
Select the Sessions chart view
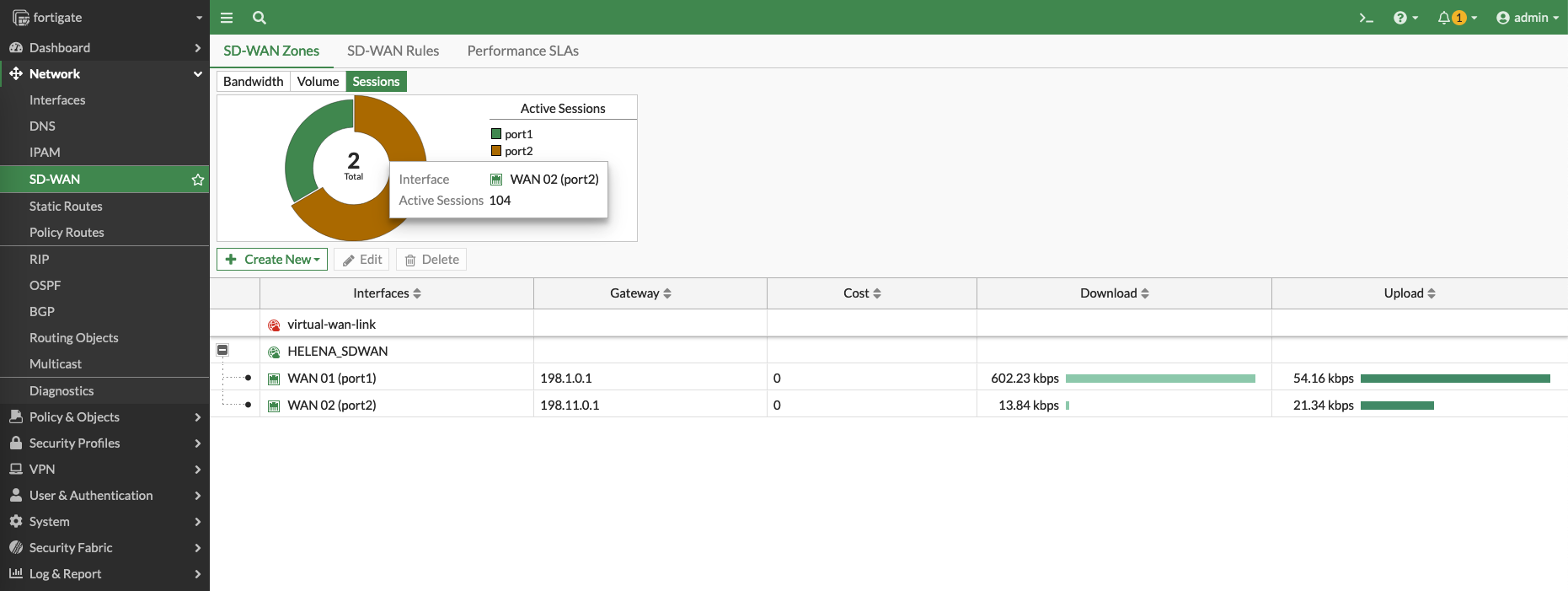pyautogui.click(x=376, y=82)
